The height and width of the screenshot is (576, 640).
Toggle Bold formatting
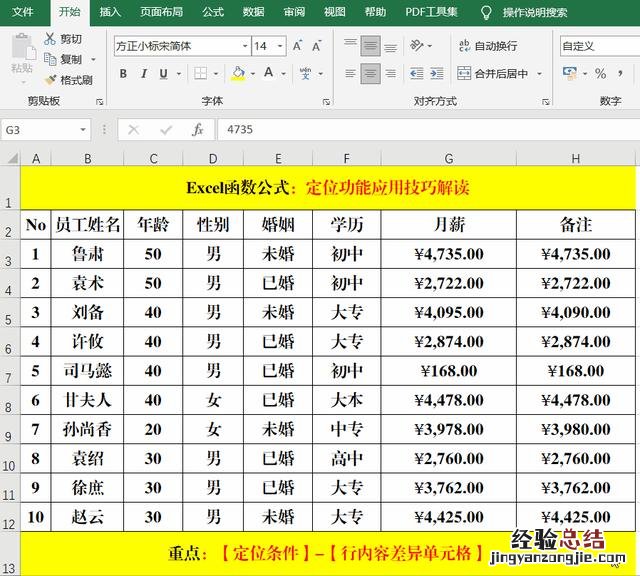tap(123, 74)
